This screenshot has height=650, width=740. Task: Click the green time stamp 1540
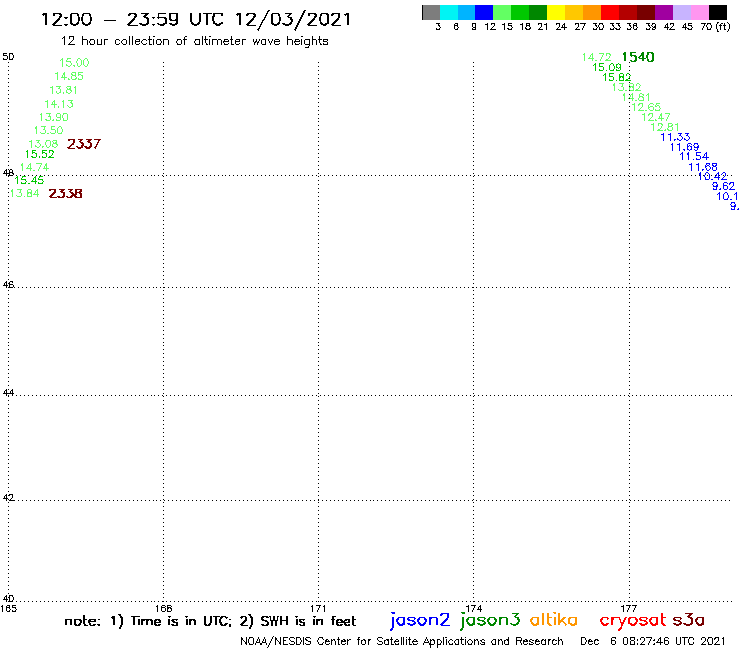click(638, 57)
